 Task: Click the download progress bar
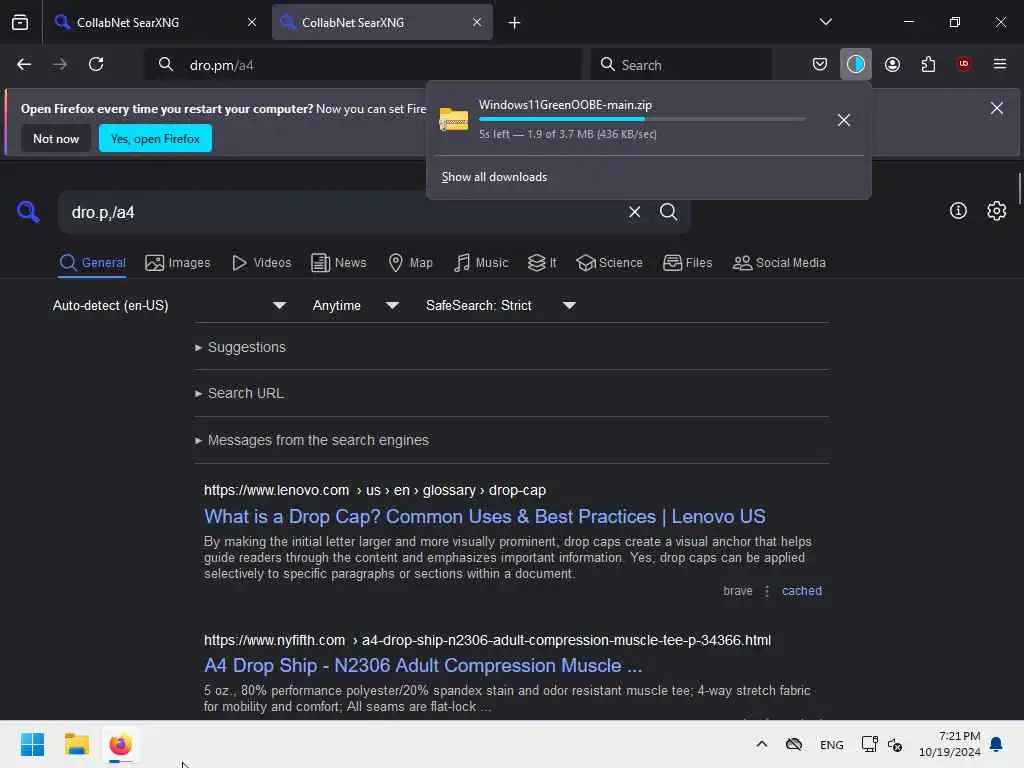click(x=642, y=120)
